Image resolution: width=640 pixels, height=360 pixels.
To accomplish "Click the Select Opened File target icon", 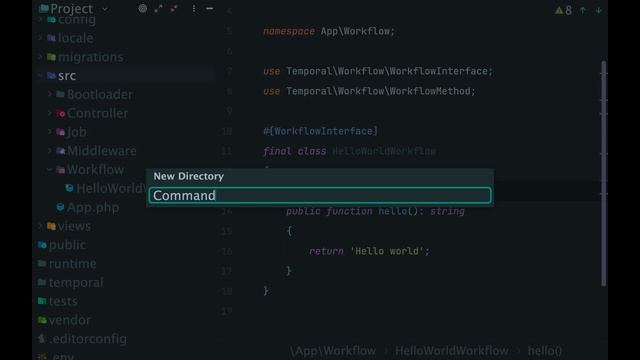I will (142, 9).
